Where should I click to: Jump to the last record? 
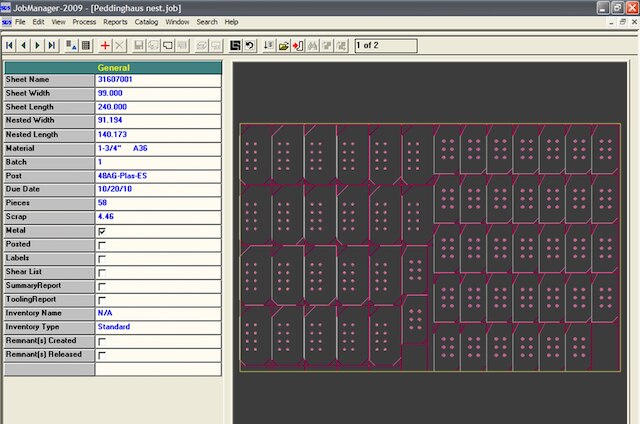coord(52,46)
